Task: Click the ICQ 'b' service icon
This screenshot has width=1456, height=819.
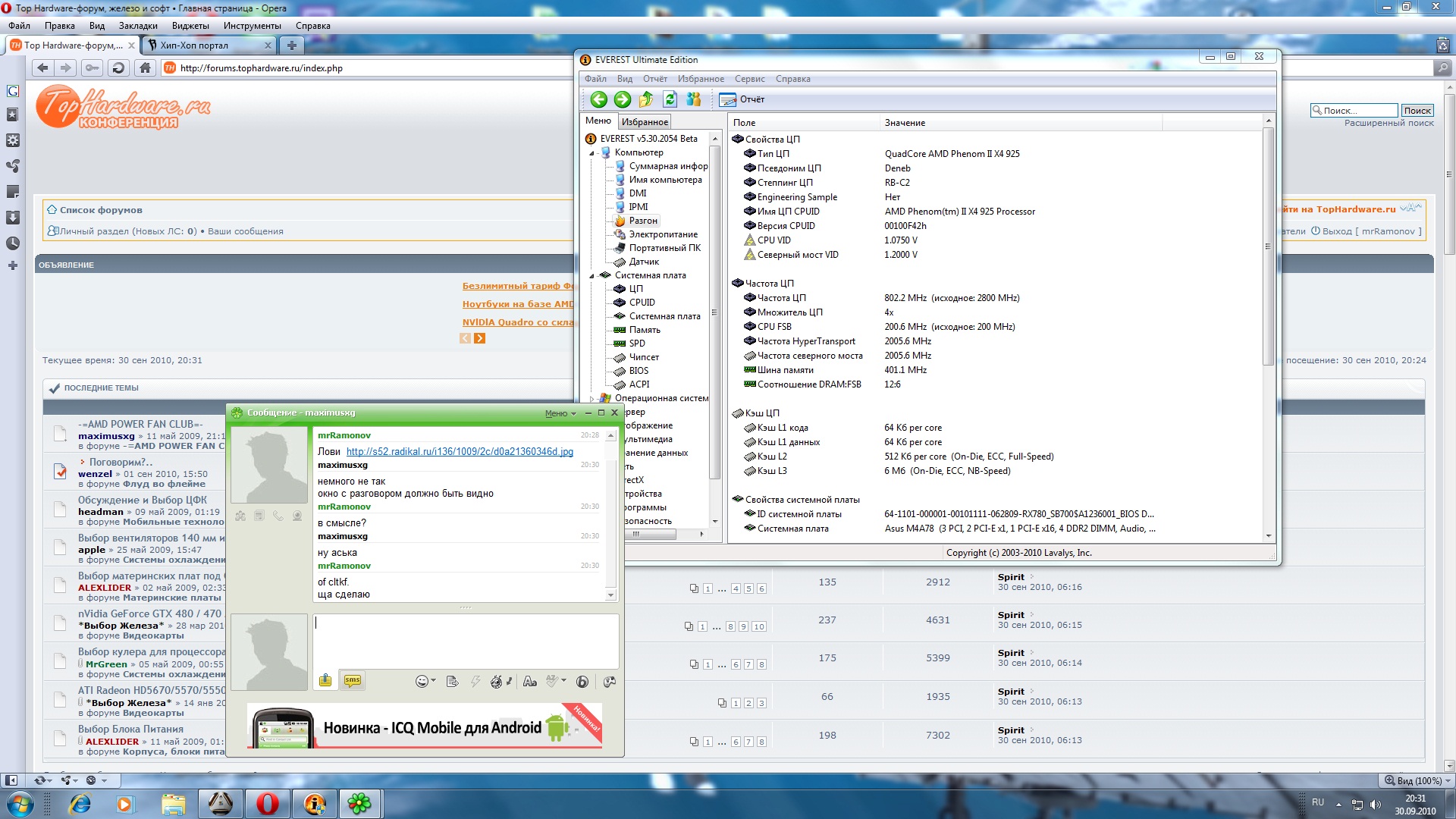Action: 582,682
